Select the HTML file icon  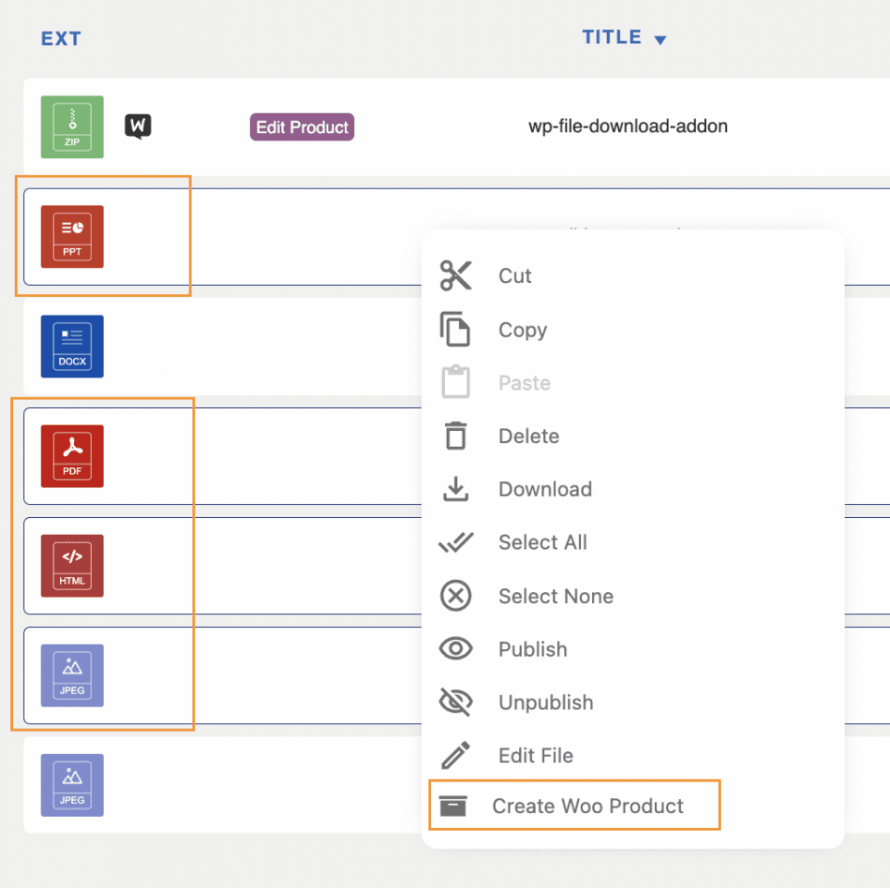72,566
